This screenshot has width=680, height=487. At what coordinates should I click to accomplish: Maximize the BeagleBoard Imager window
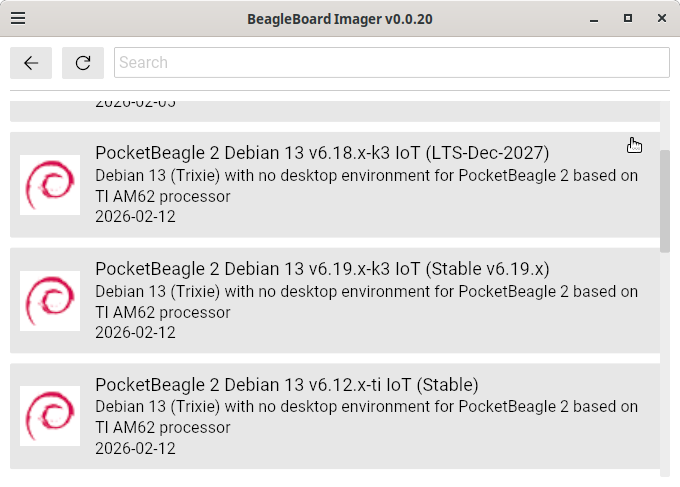pos(628,18)
